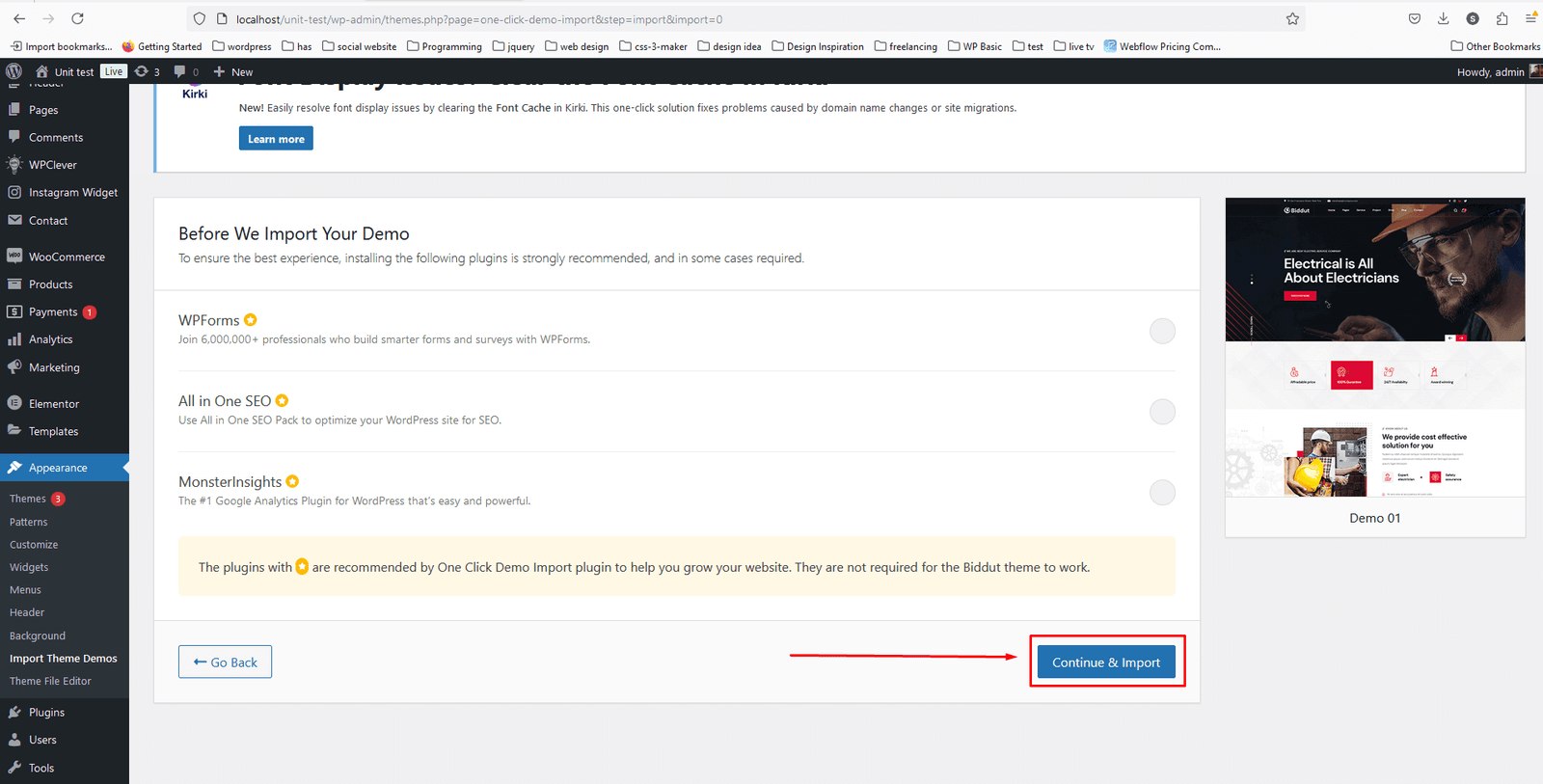Click the browser back arrow
This screenshot has width=1543, height=784.
19,18
